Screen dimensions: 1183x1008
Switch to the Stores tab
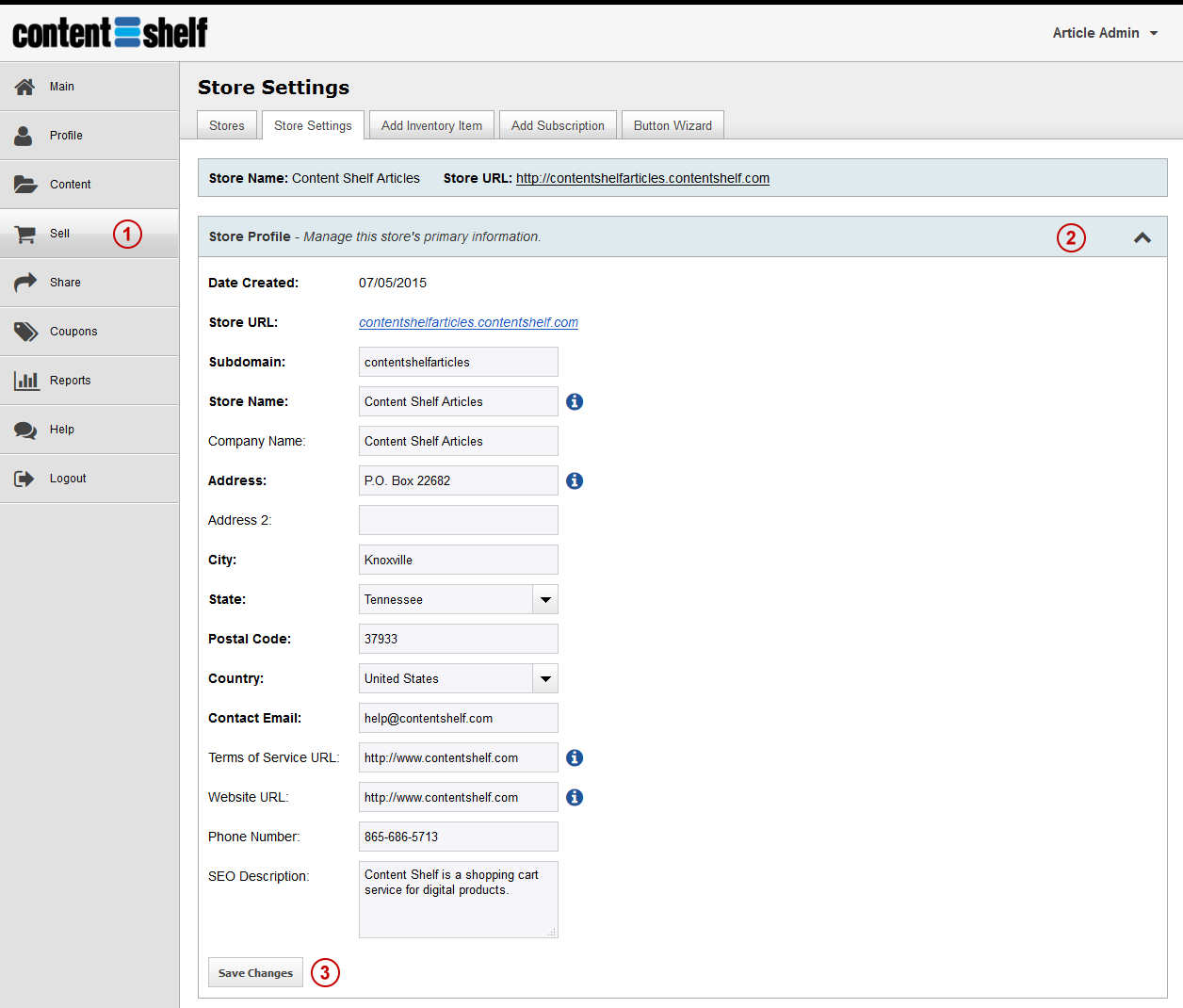tap(227, 125)
